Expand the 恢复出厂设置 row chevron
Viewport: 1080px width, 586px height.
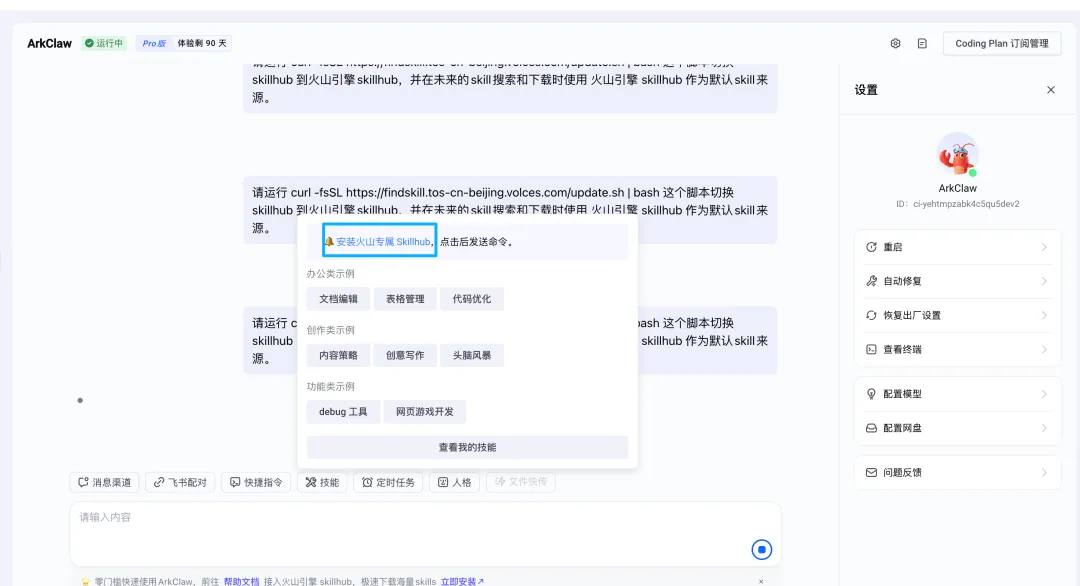(1044, 315)
